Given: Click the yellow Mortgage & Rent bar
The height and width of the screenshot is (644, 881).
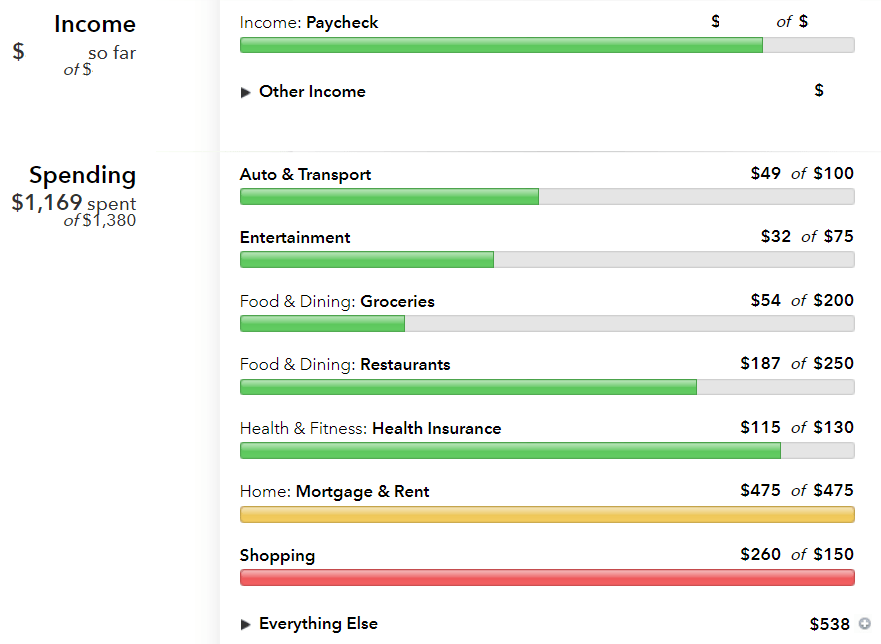Looking at the screenshot, I should pos(547,515).
